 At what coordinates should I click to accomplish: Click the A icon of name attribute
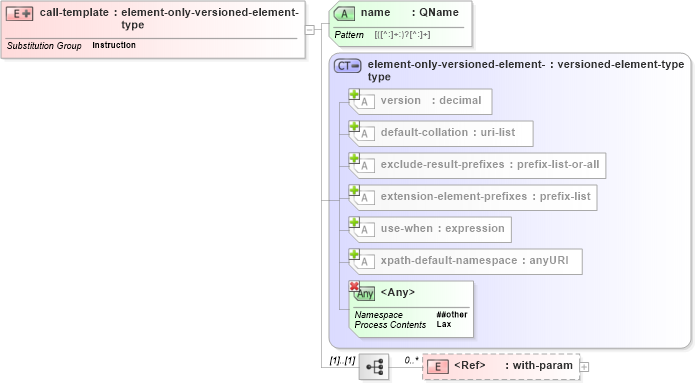[344, 14]
